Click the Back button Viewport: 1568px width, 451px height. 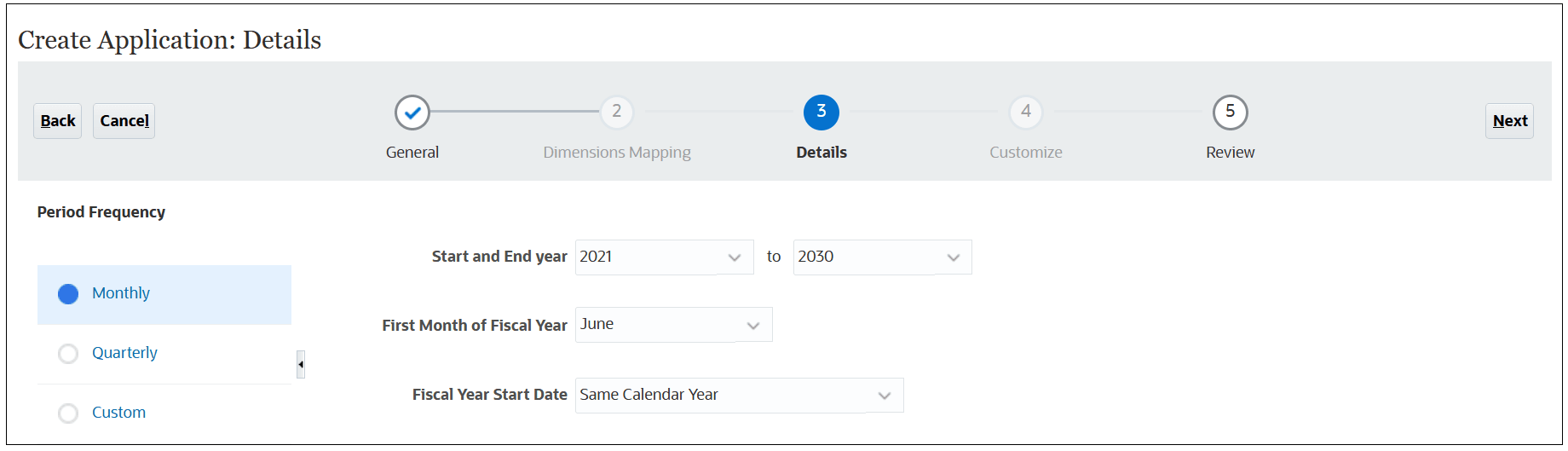[x=58, y=121]
